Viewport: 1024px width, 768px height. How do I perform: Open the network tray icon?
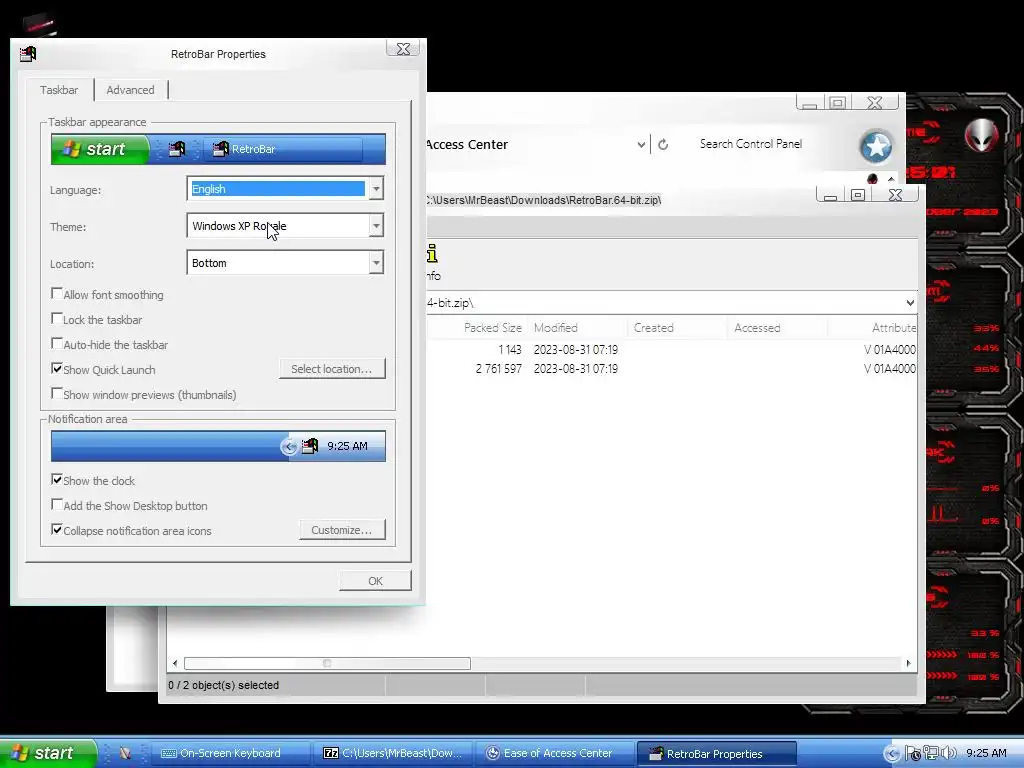[x=930, y=754]
